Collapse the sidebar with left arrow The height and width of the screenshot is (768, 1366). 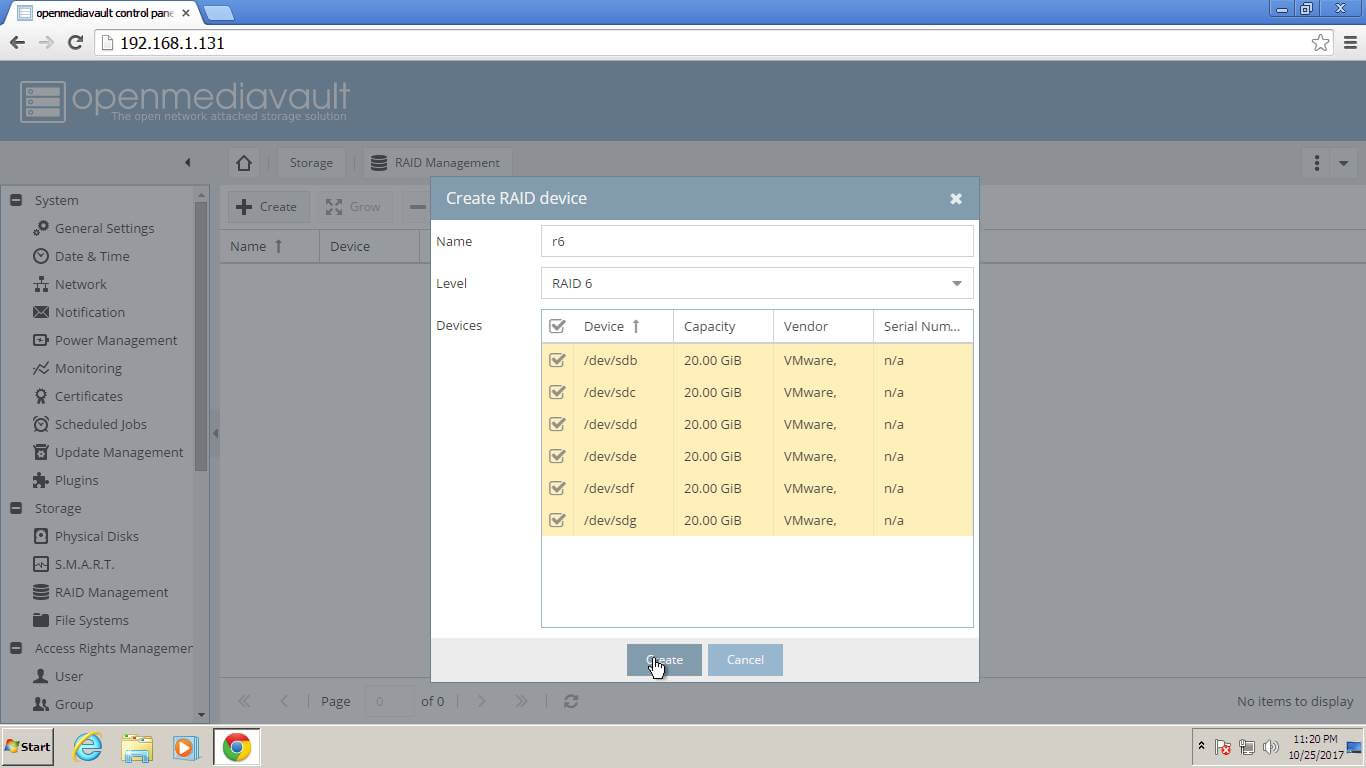tap(187, 162)
